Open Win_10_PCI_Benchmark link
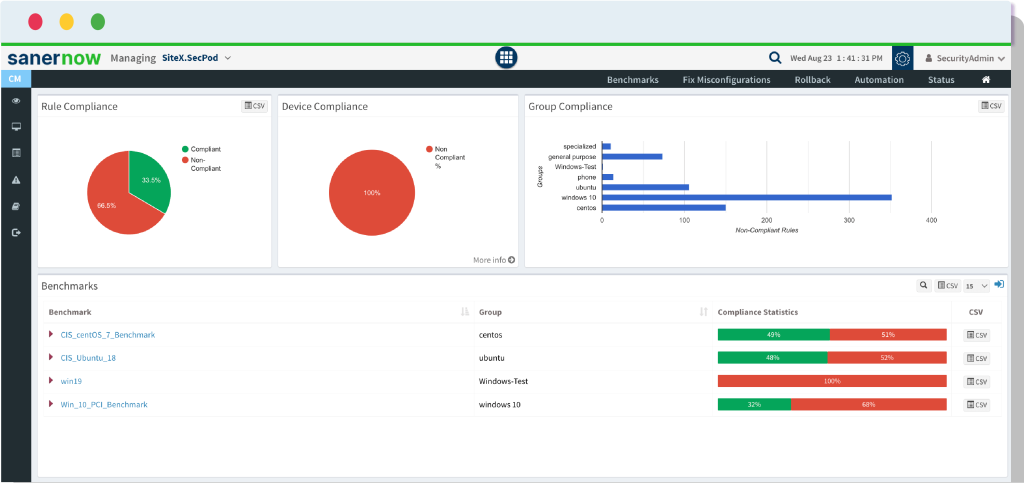The width and height of the screenshot is (1024, 483). pos(104,405)
